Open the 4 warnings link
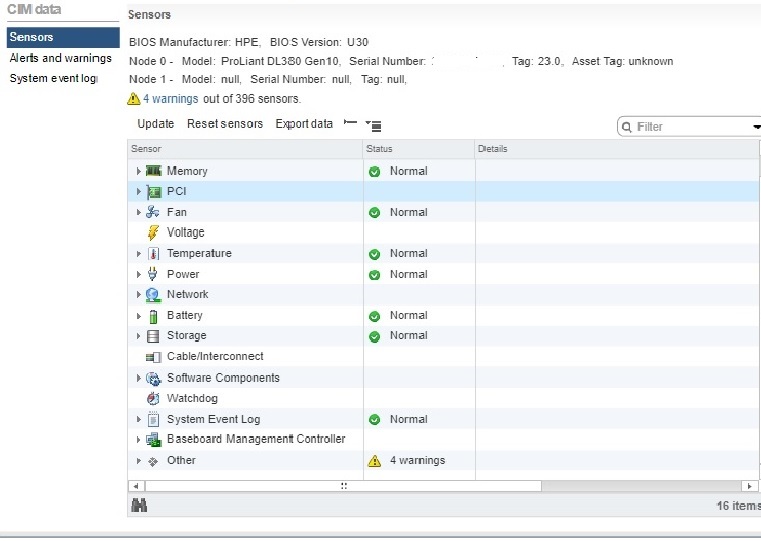Viewport: 761px width, 541px height. click(x=171, y=99)
